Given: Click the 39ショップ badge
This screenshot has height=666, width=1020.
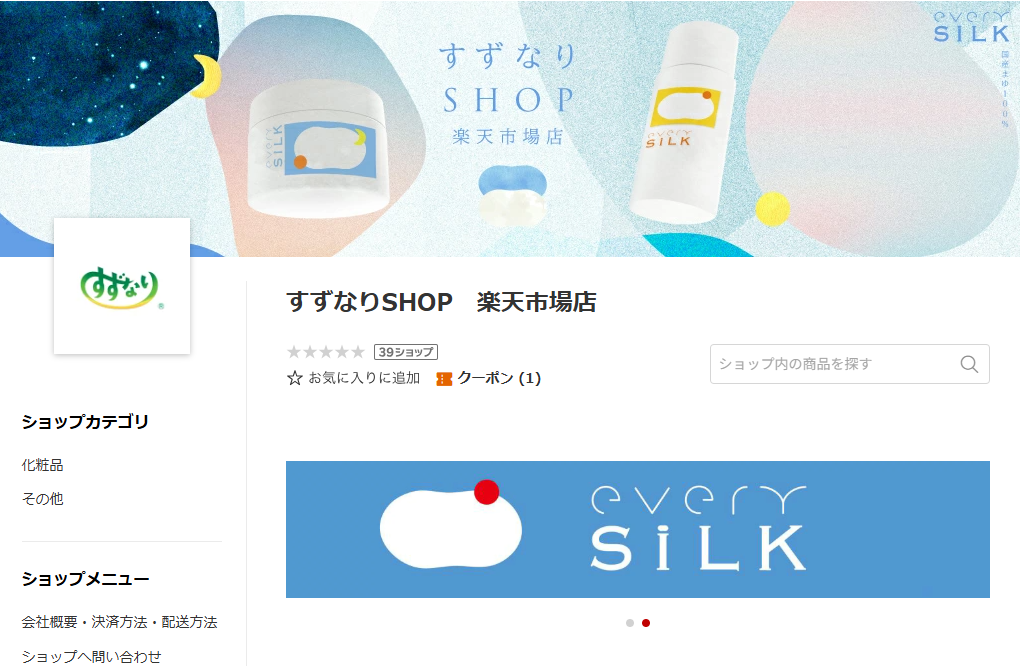Looking at the screenshot, I should (406, 352).
